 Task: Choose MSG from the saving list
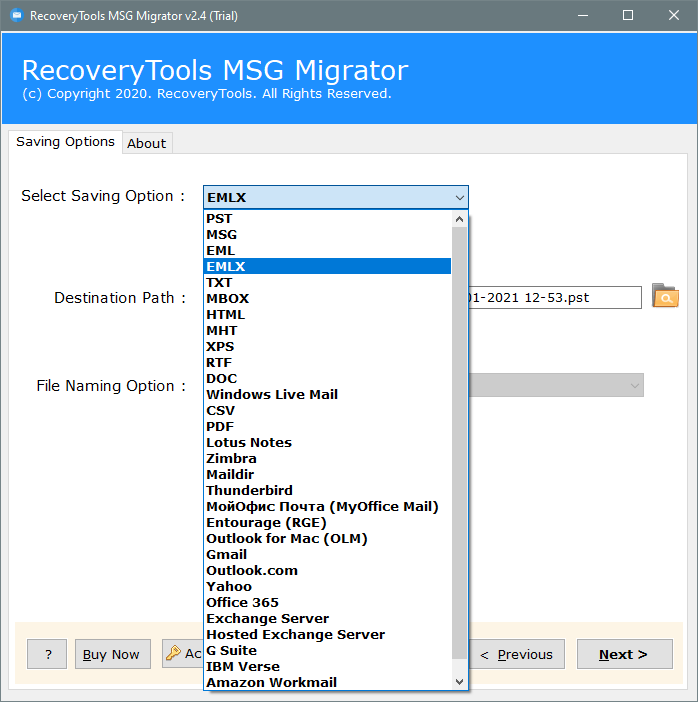[x=327, y=235]
